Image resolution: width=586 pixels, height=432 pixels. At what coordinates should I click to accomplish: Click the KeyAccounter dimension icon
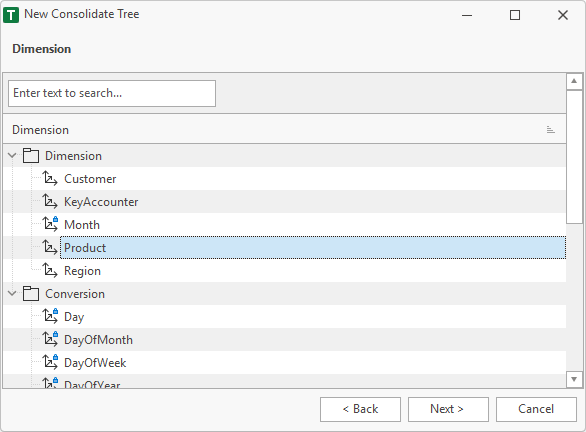tap(50, 202)
